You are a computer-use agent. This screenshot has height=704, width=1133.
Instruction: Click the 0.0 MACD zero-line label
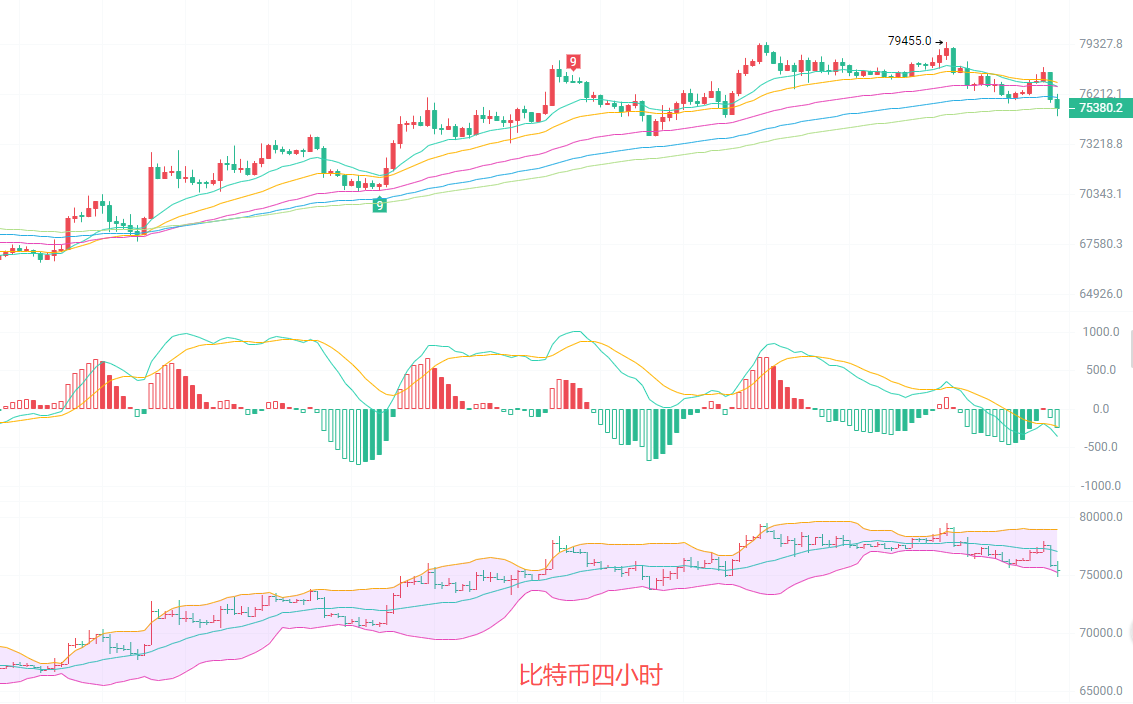pos(1101,409)
